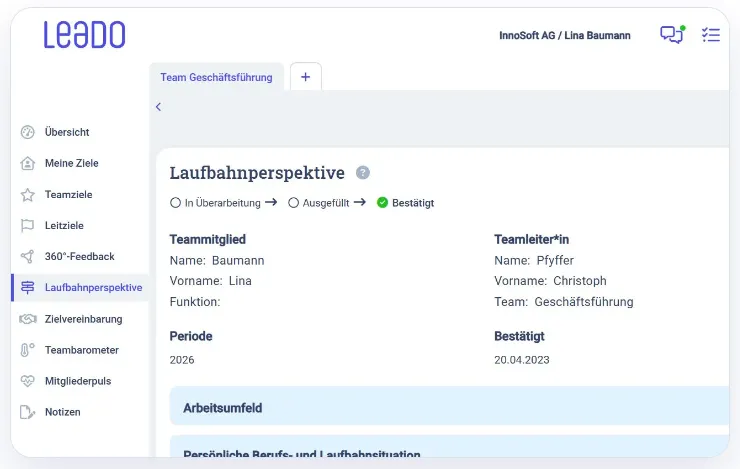
Task: Go back using the left chevron
Action: coord(159,107)
